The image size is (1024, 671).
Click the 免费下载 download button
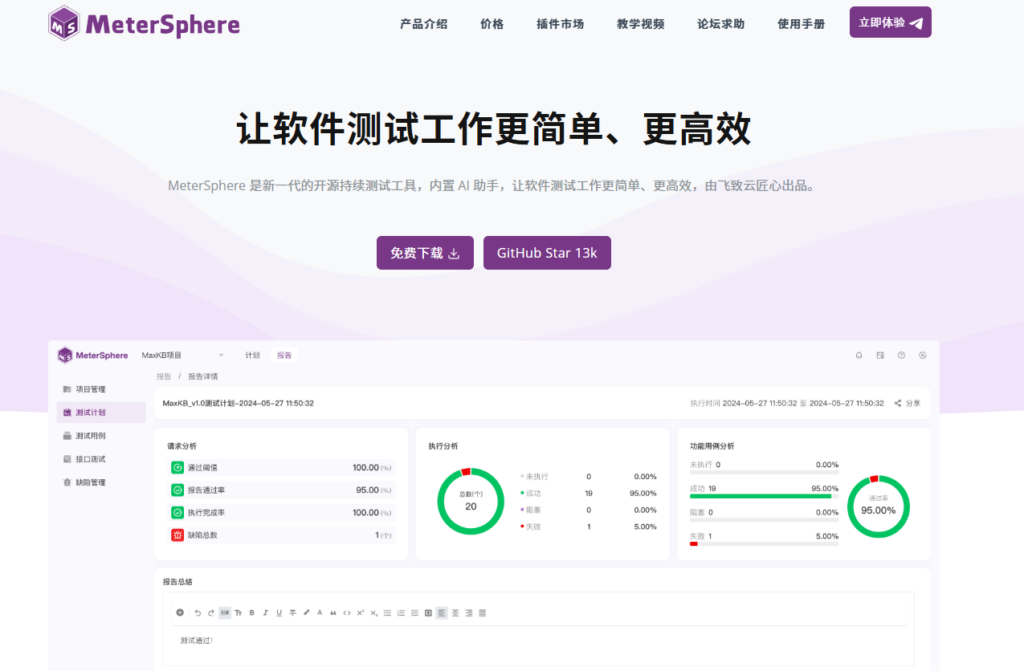424,253
